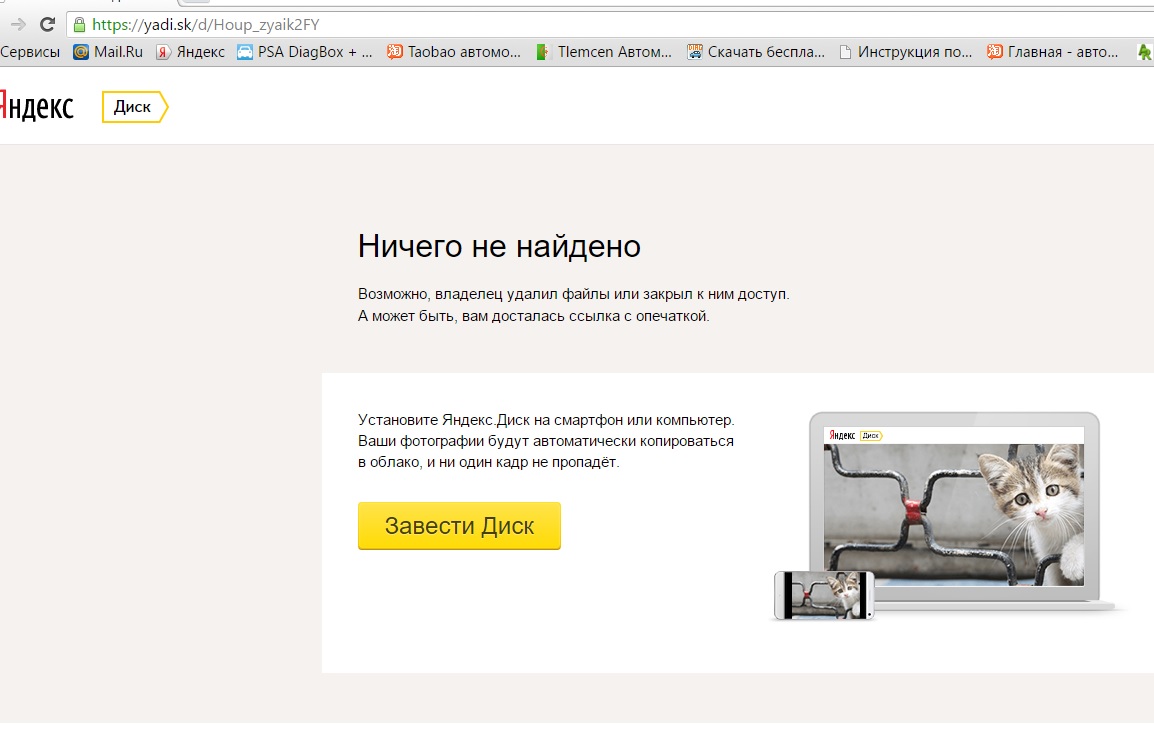Click the Главная - авто... bookmark favicon

(x=994, y=52)
